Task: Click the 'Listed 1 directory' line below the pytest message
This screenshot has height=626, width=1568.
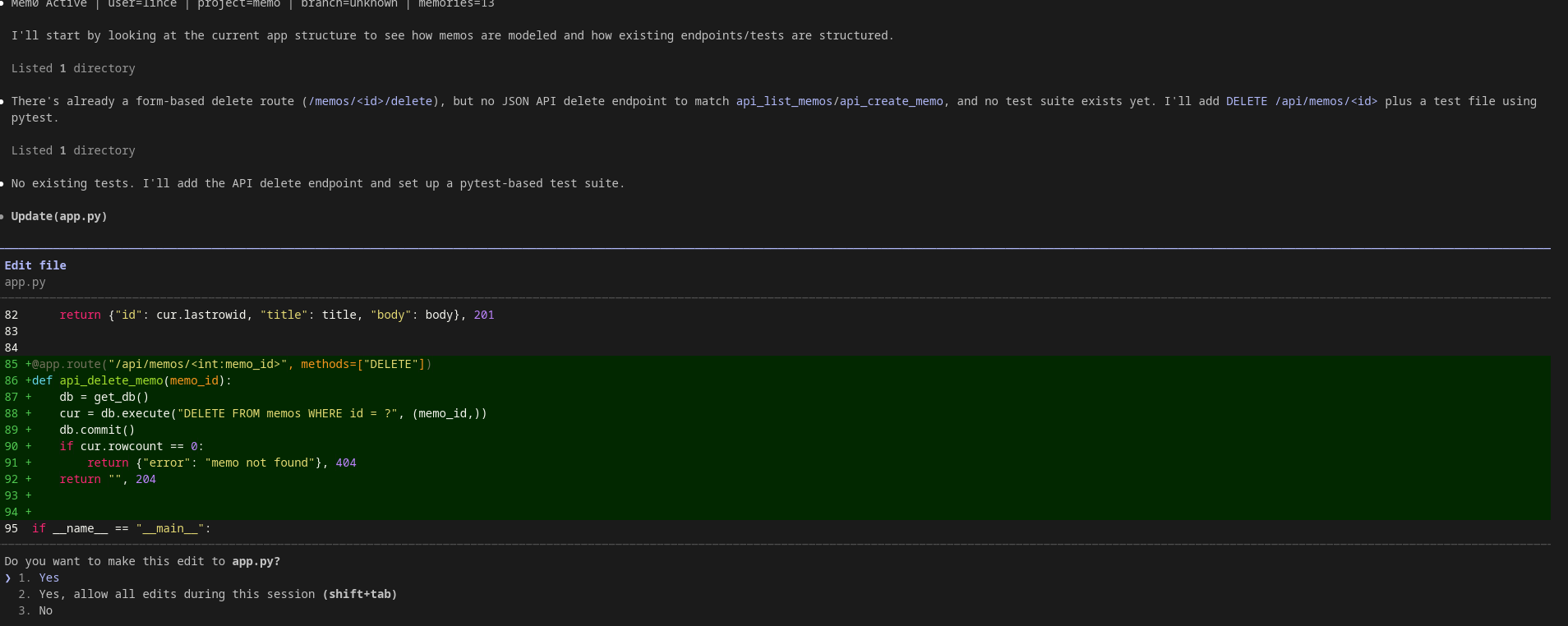Action: coord(73,150)
